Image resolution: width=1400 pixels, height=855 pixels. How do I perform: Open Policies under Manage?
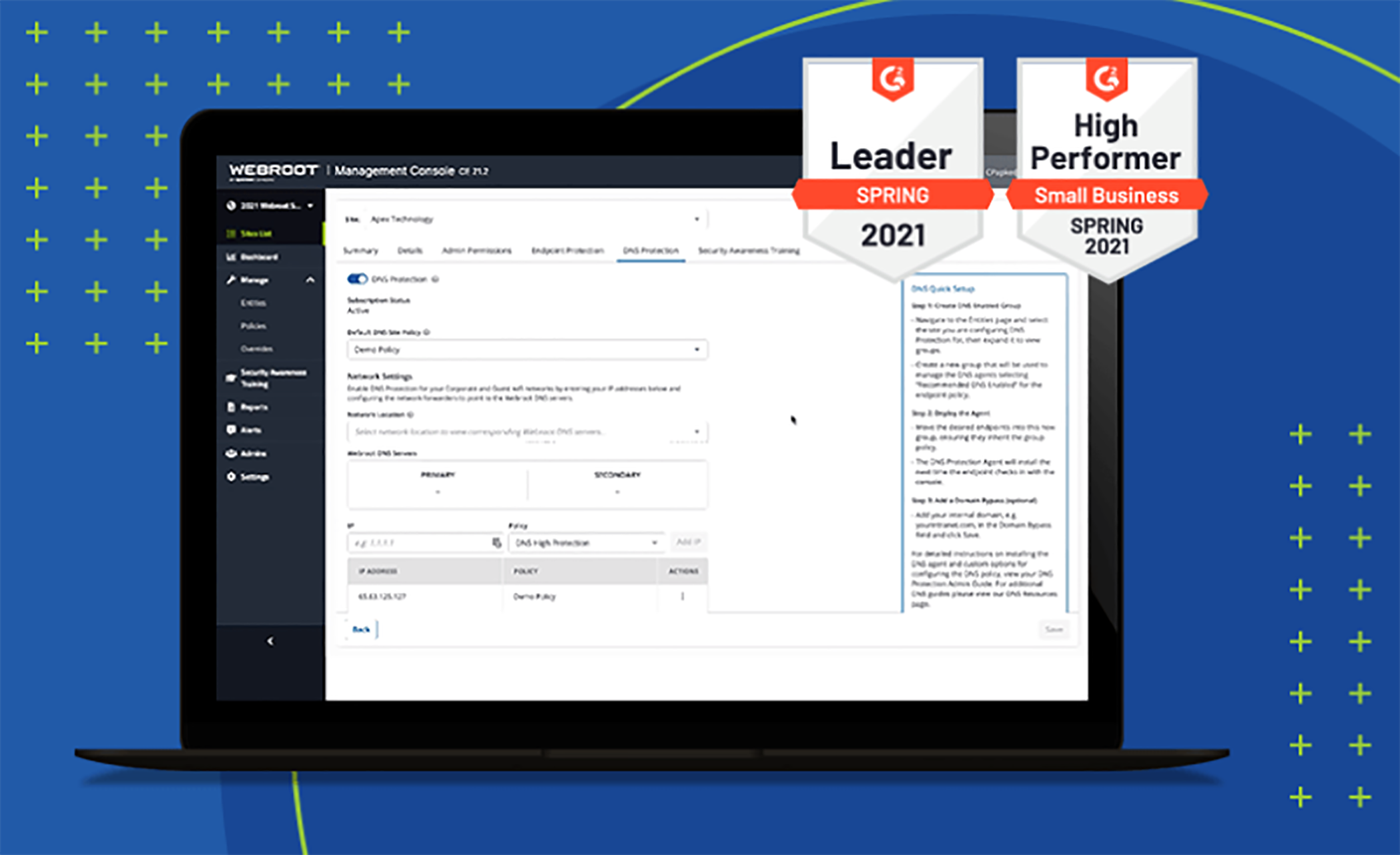pos(254,326)
